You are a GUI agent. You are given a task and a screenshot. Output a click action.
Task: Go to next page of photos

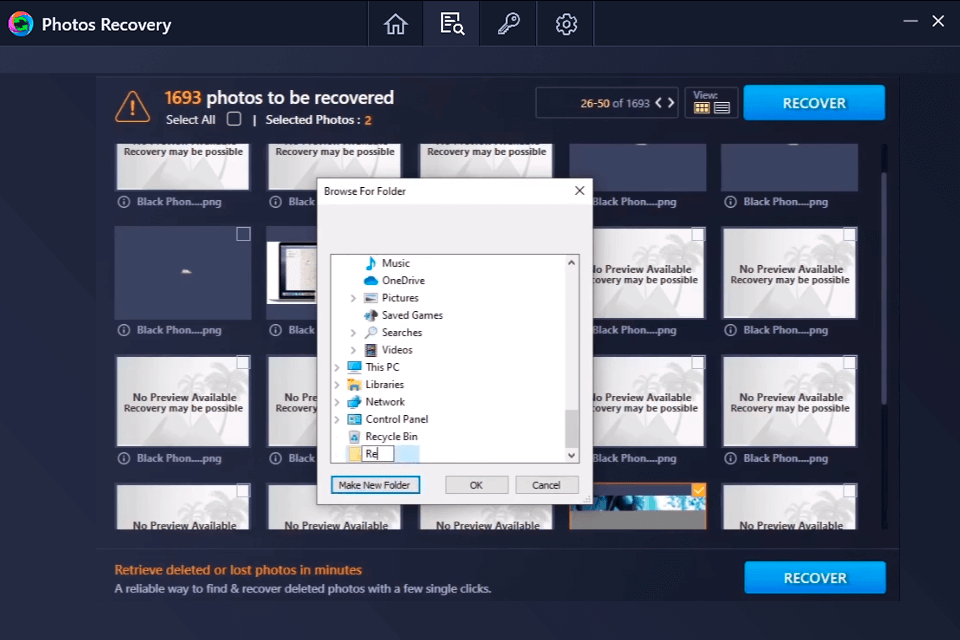pos(671,103)
